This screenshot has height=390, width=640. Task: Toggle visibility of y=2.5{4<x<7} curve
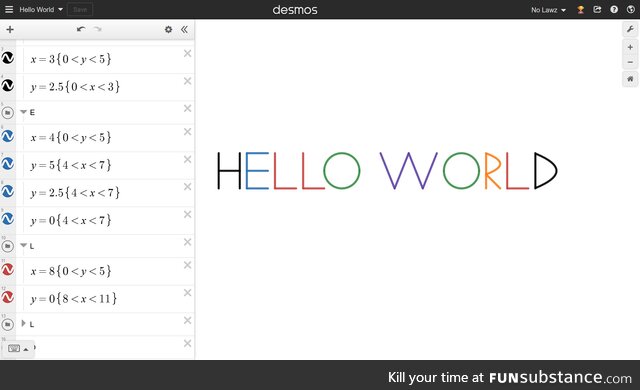point(7,191)
